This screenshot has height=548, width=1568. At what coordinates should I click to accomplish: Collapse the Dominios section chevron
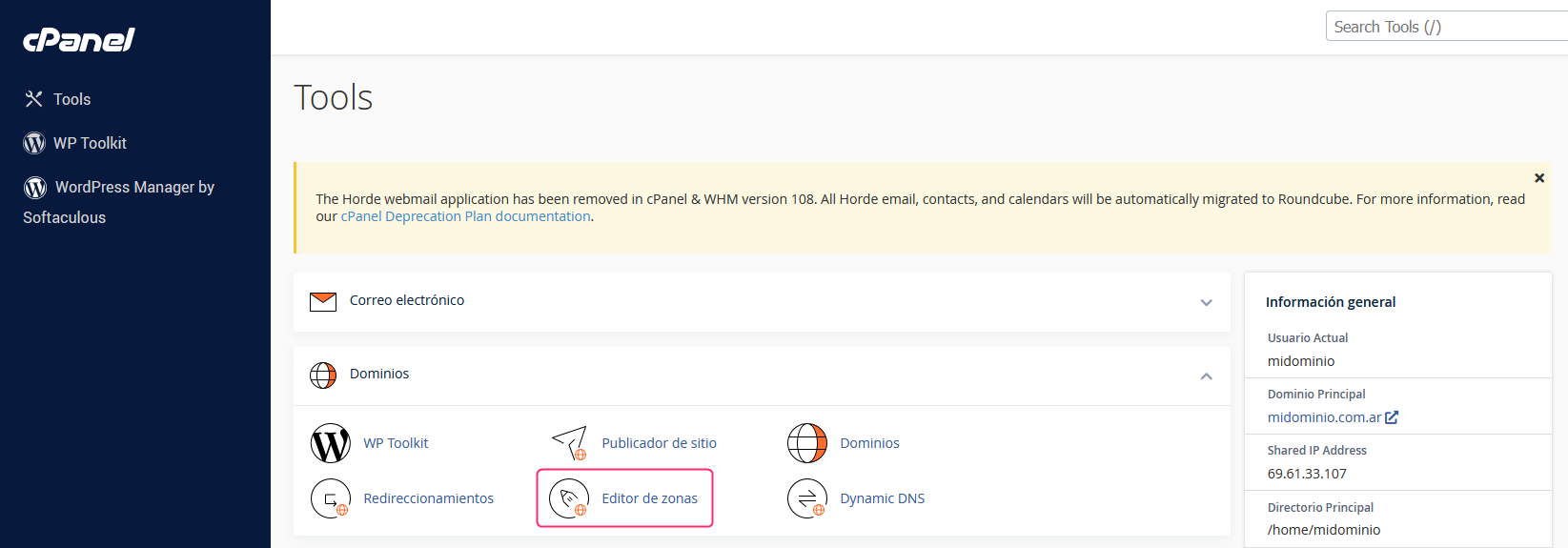pyautogui.click(x=1206, y=375)
